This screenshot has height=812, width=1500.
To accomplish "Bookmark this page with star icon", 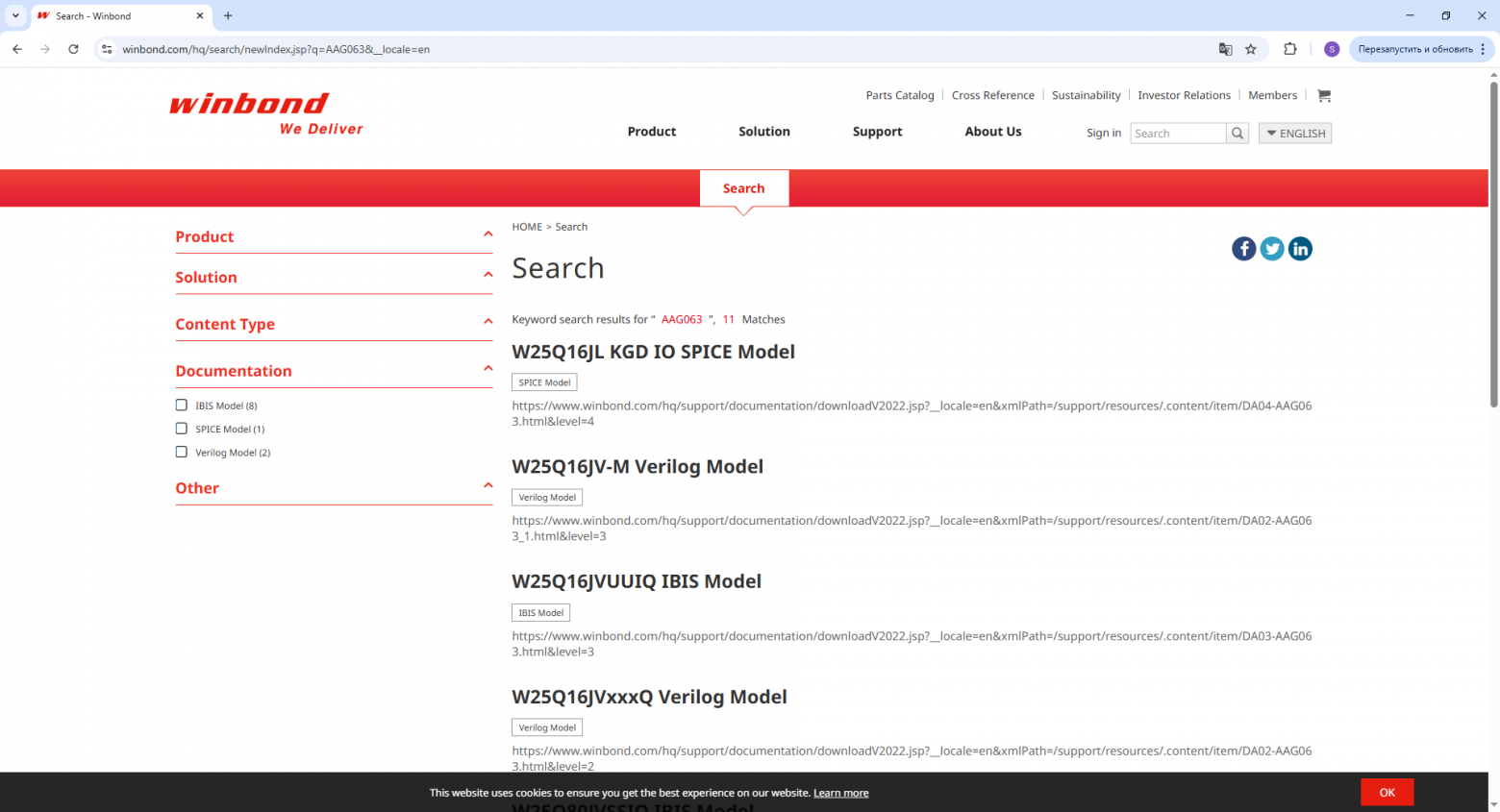I will click(1251, 49).
